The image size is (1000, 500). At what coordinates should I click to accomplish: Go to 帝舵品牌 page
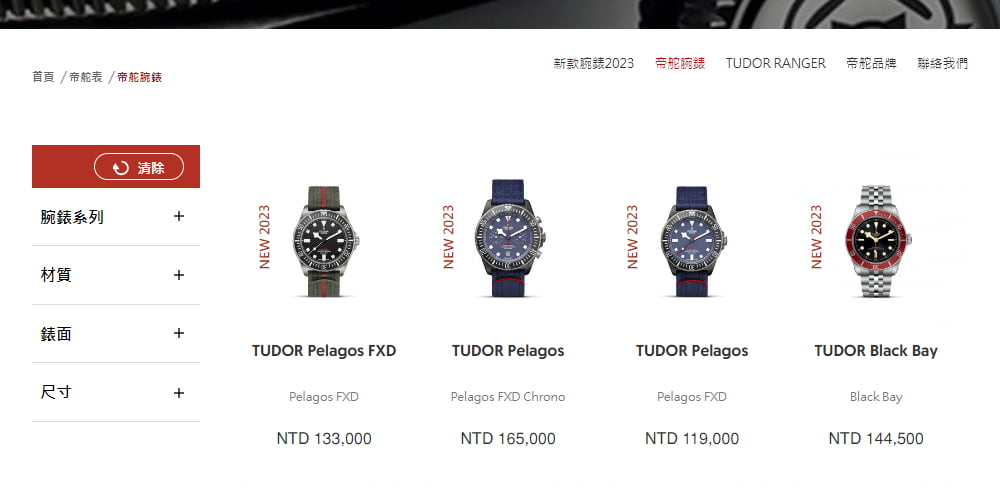click(x=871, y=63)
